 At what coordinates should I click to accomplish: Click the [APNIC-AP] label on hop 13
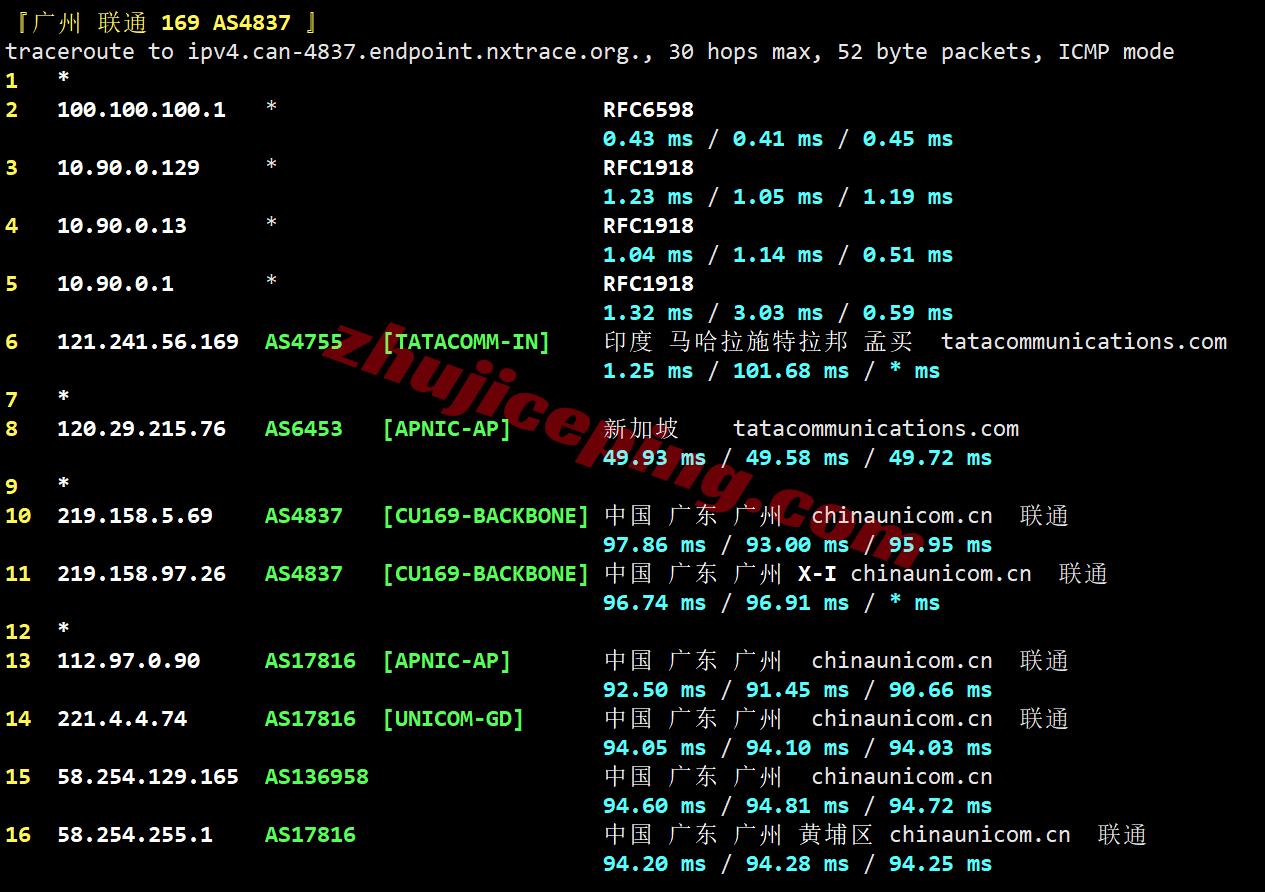447,661
